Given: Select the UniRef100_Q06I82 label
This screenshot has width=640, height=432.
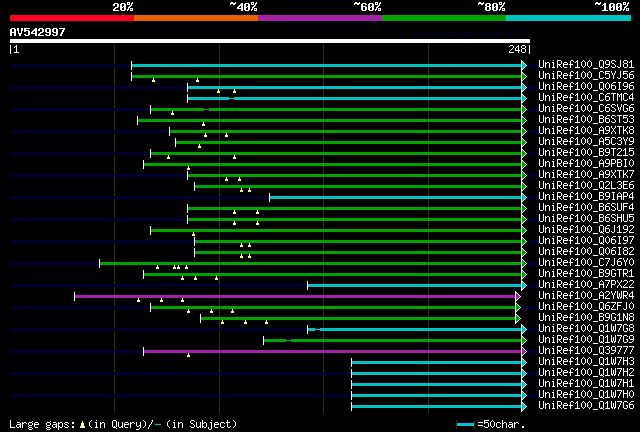Looking at the screenshot, I should coord(586,252).
